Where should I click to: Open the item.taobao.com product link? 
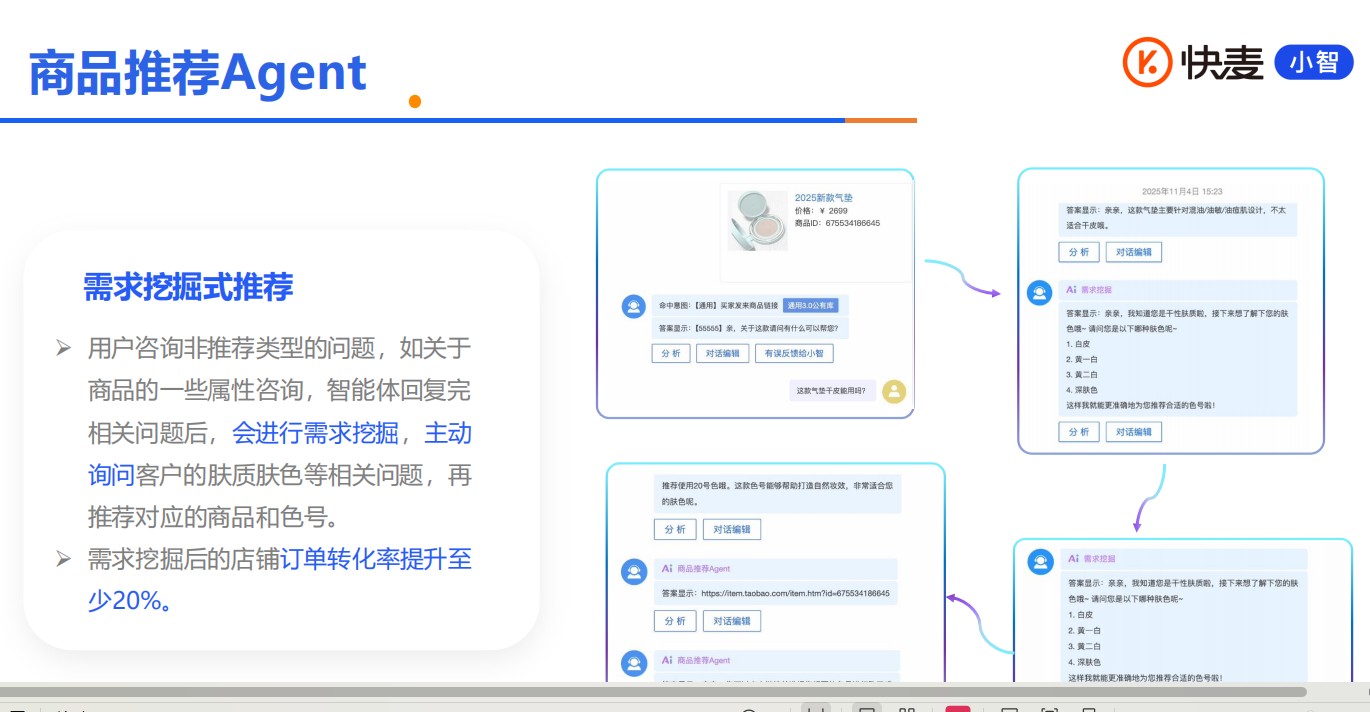[x=795, y=594]
